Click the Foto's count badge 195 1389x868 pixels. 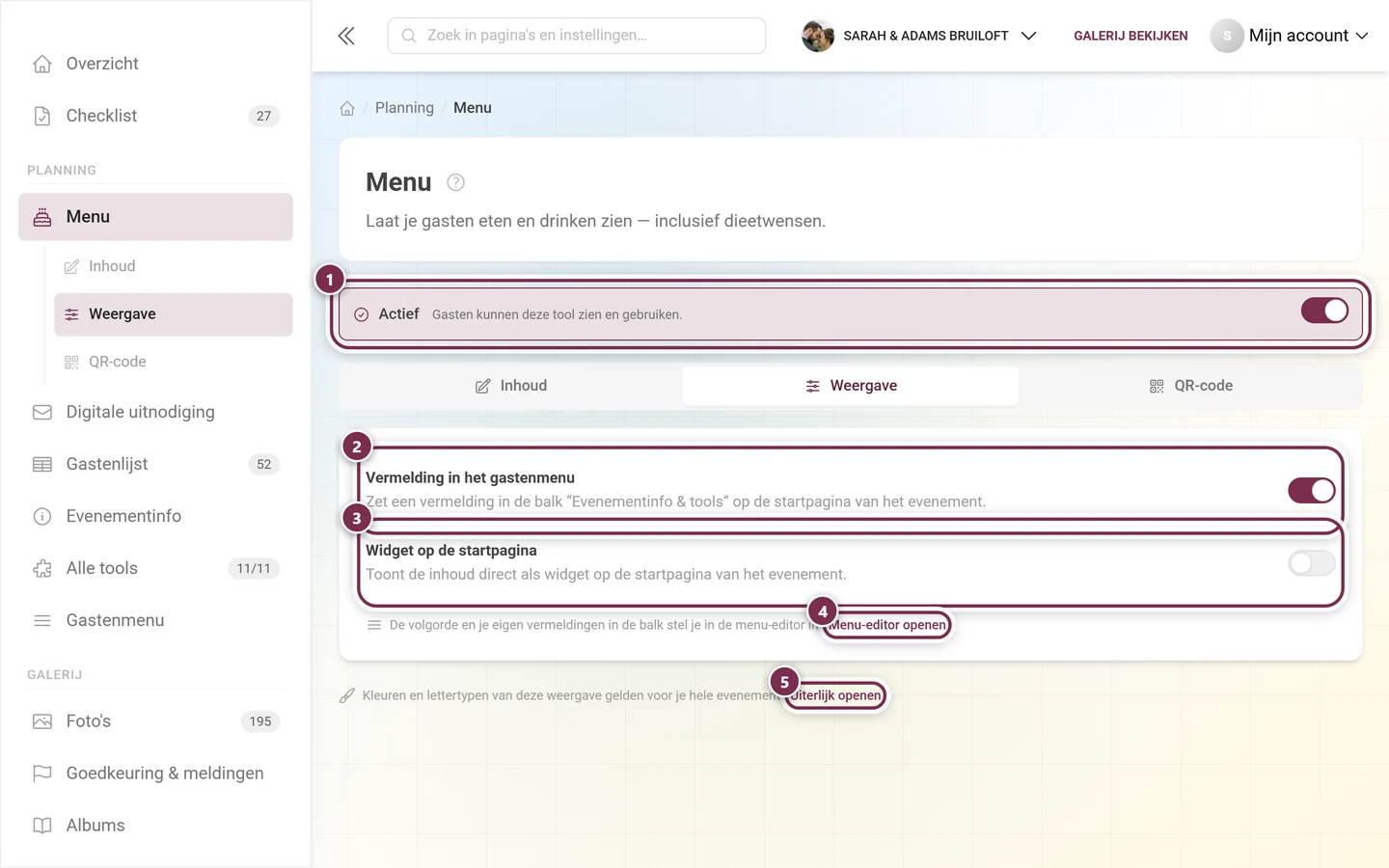click(x=260, y=721)
